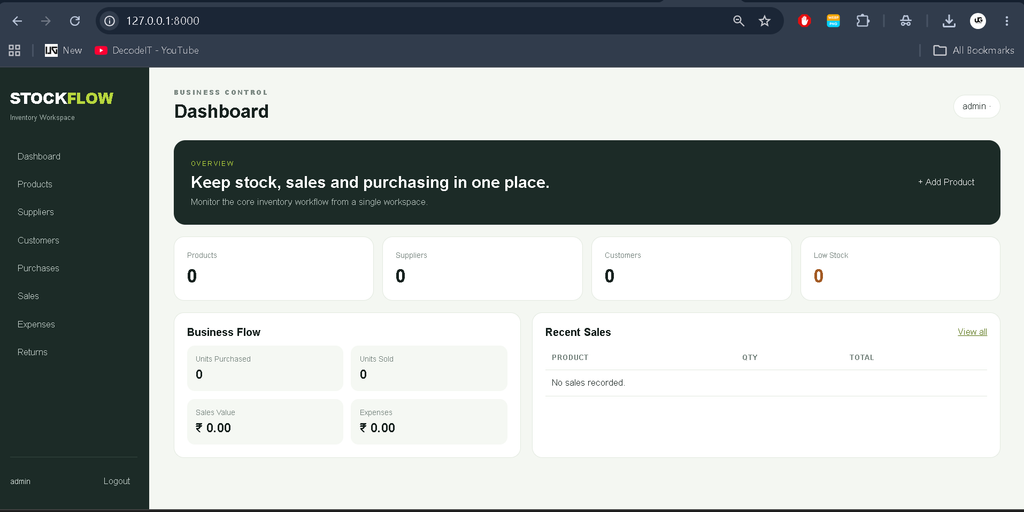1024x512 pixels.
Task: Open the red ad blocker extension icon
Action: pyautogui.click(x=805, y=21)
